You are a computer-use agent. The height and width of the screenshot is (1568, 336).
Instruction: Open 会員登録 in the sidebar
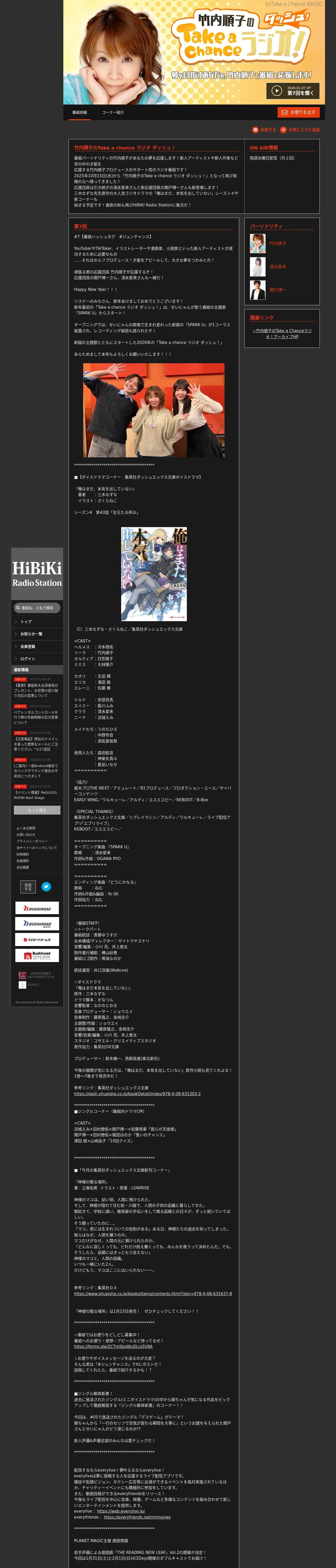(37, 647)
